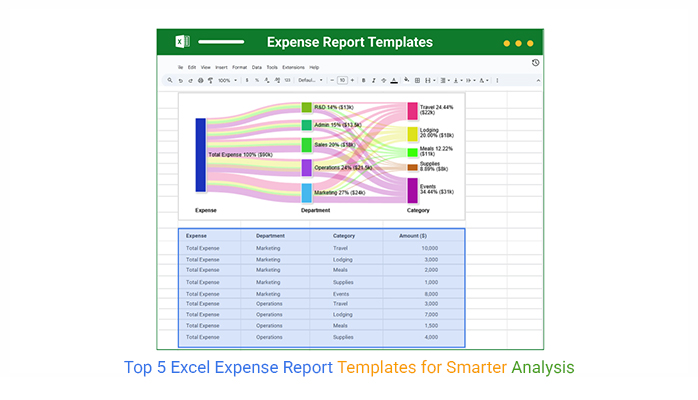
Task: Select the Paint format roller icon
Action: (210, 81)
